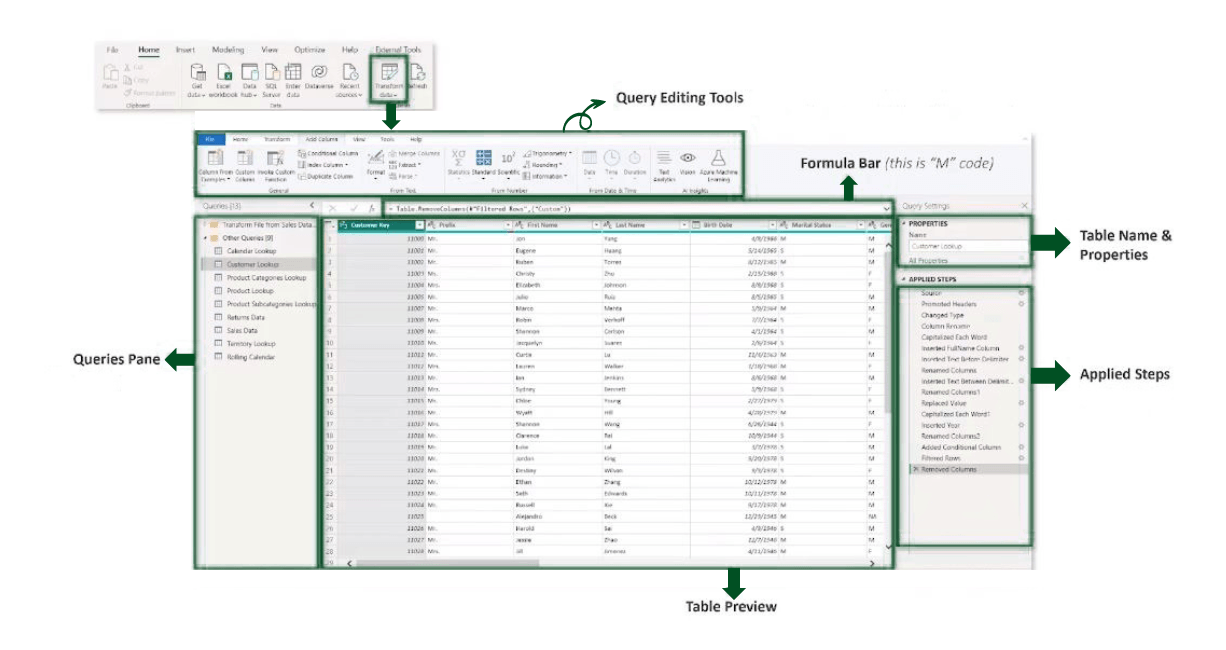Open First Name column filter dropdown
This screenshot has height=650, width=1226.
(597, 226)
